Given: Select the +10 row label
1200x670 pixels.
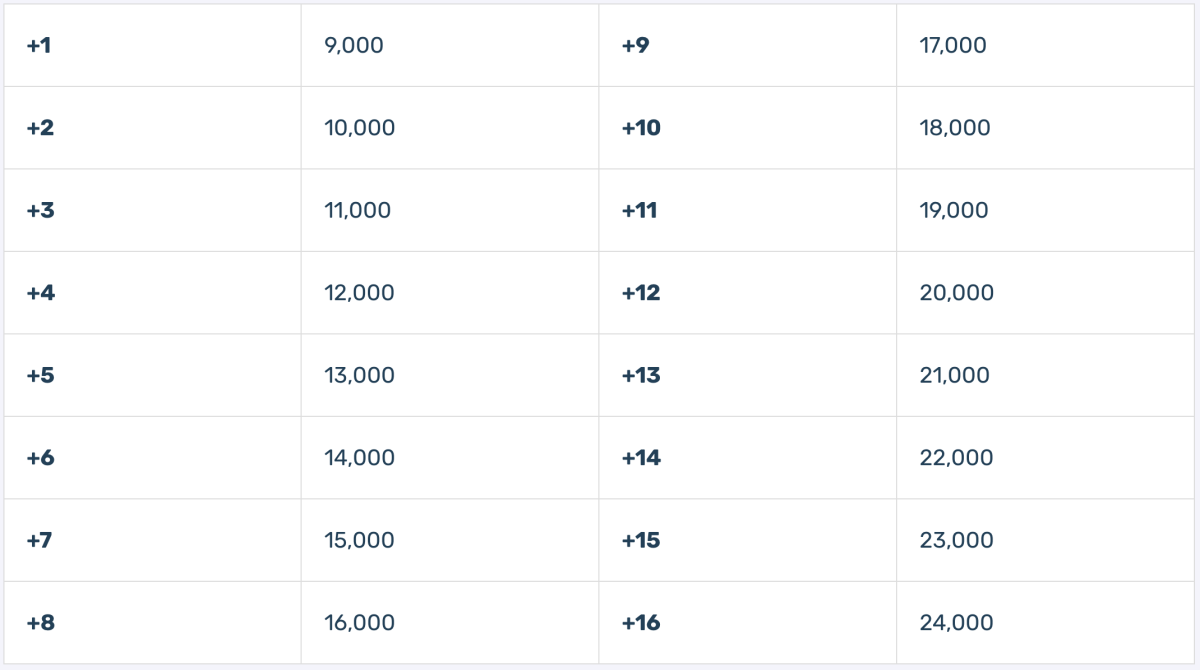Looking at the screenshot, I should click(x=748, y=128).
